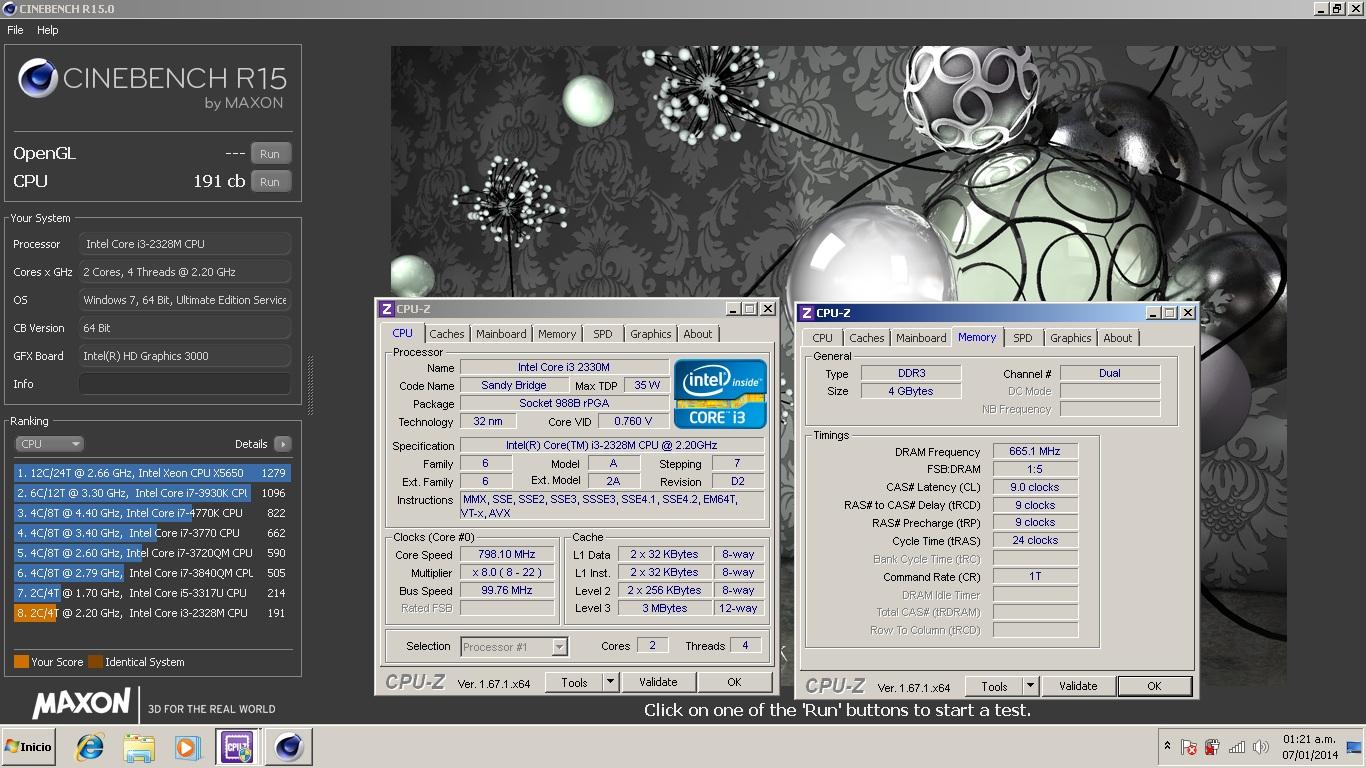This screenshot has width=1366, height=768.
Task: Switch to Graphics tab in right CPU-Z window
Action: tap(1071, 338)
